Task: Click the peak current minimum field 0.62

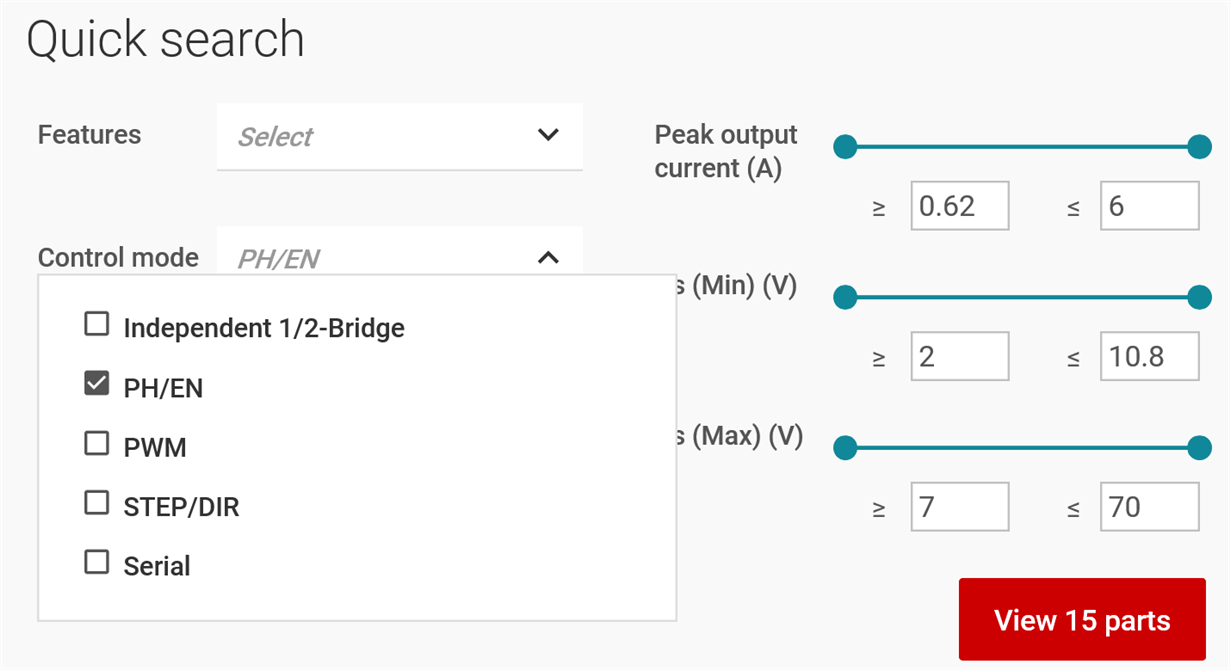Action: [960, 206]
